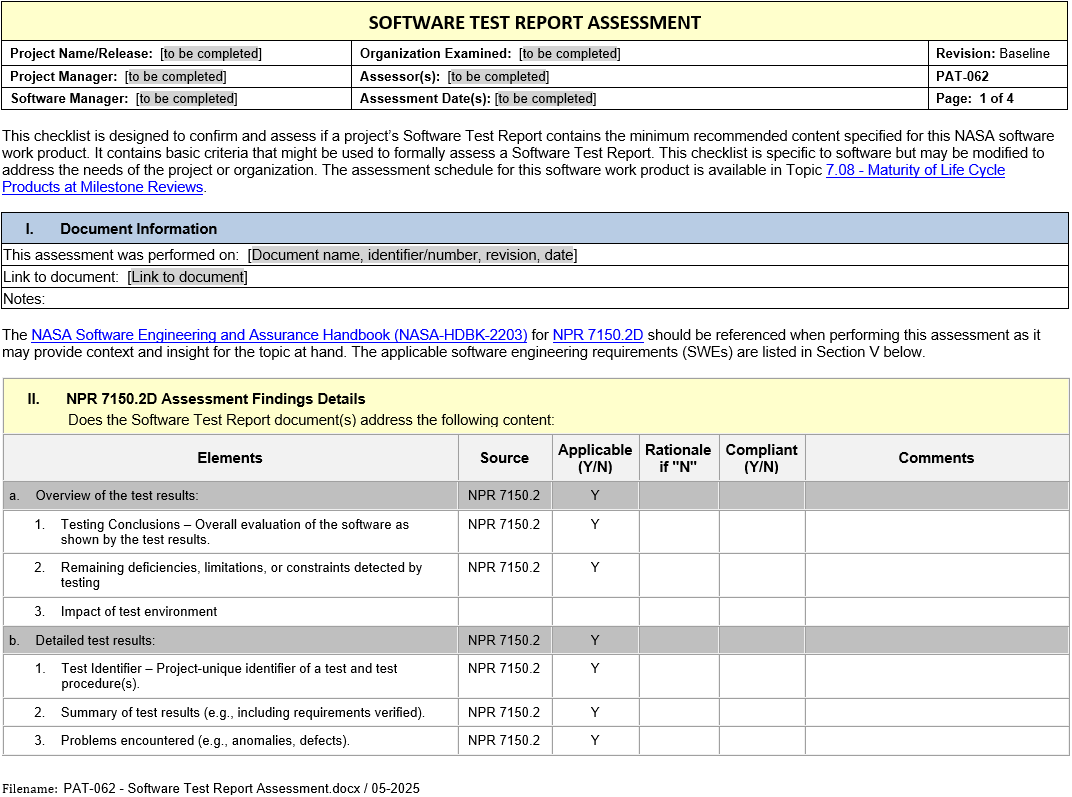Click Comments cell for Remaining deficiencies row
1072x797 pixels.
pos(936,575)
